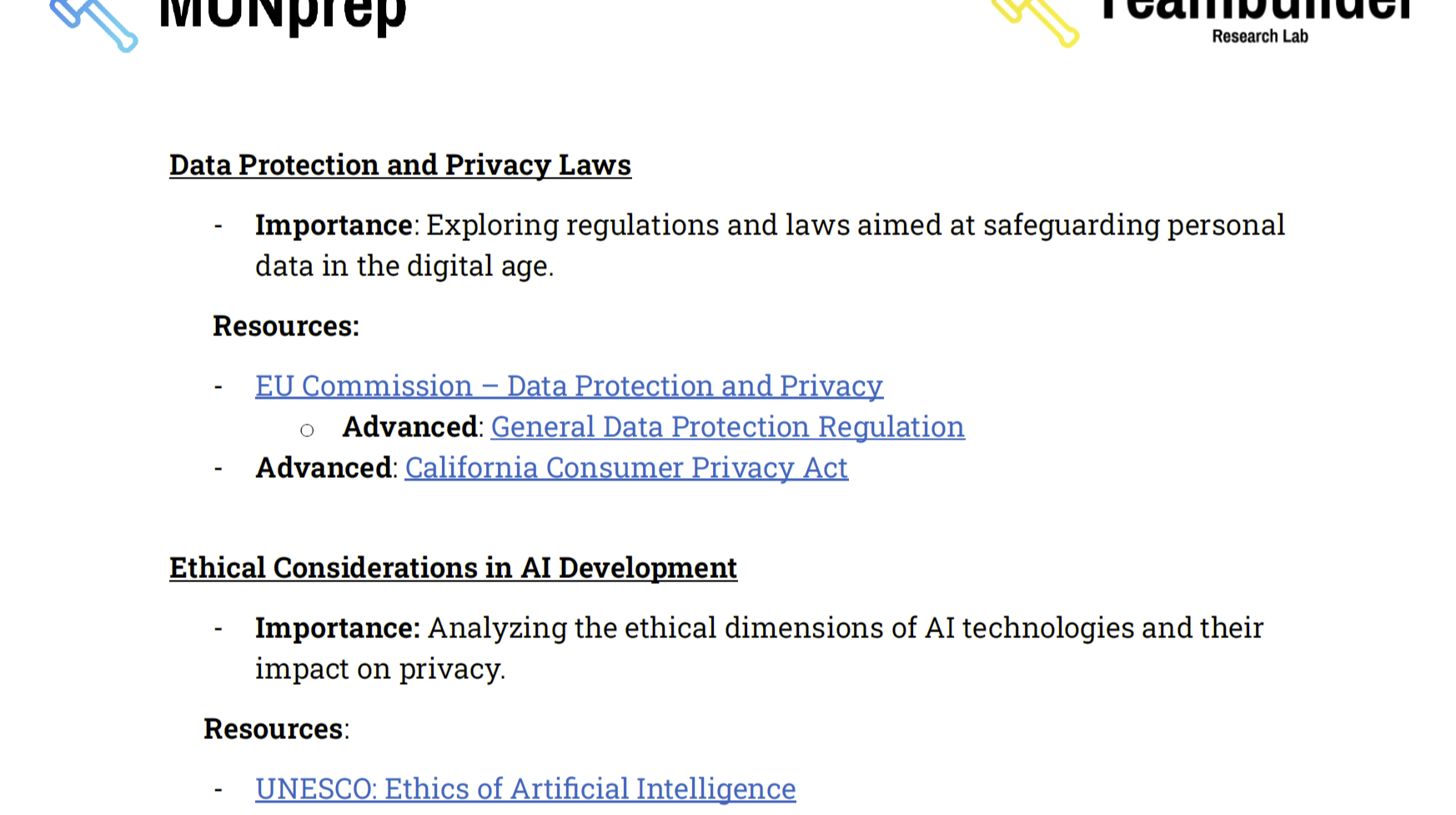Image resolution: width=1456 pixels, height=815 pixels.
Task: Click the text 'impact on privacy.'
Action: click(380, 669)
